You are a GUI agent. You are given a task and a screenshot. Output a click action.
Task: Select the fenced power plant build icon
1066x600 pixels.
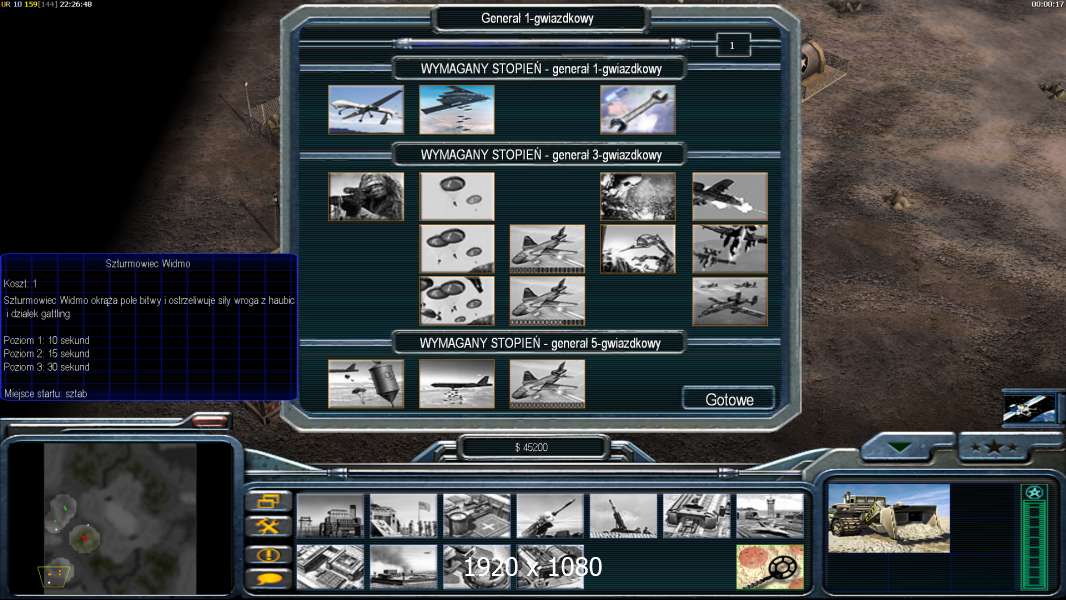(x=330, y=516)
